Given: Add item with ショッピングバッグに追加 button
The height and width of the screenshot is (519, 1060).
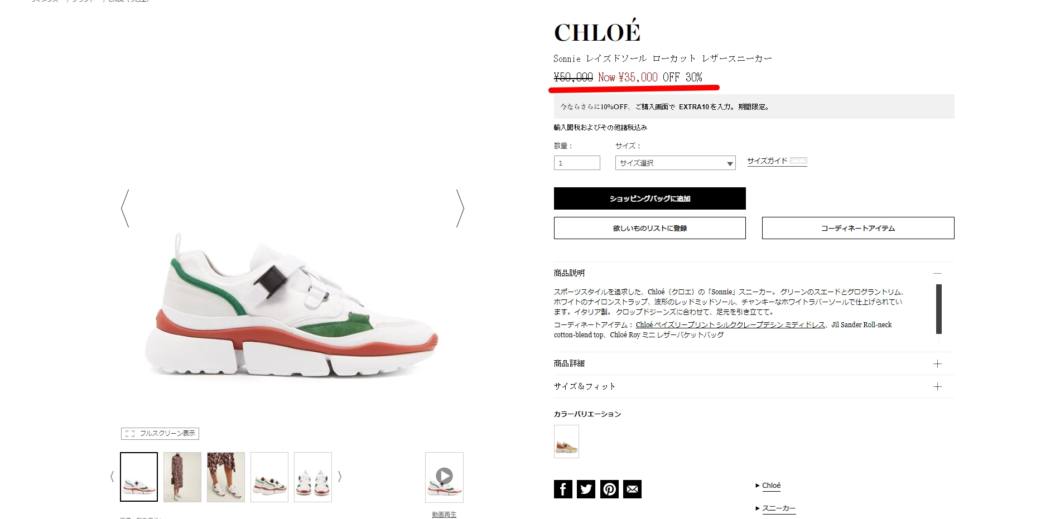Looking at the screenshot, I should [x=650, y=199].
